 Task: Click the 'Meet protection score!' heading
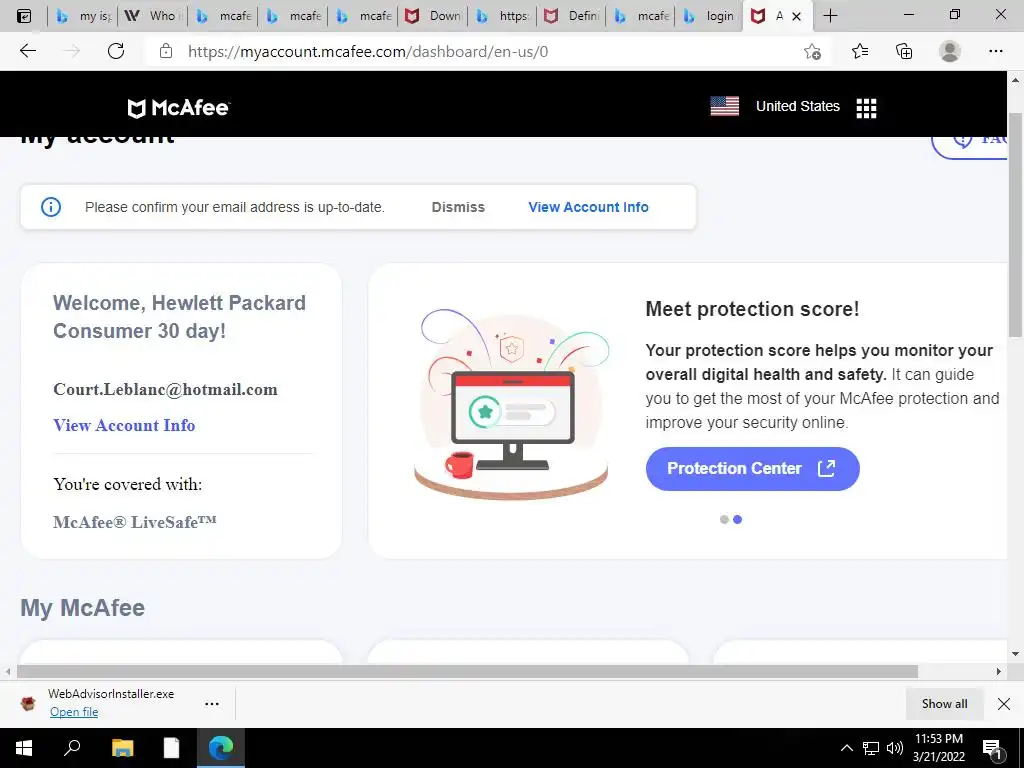(752, 309)
